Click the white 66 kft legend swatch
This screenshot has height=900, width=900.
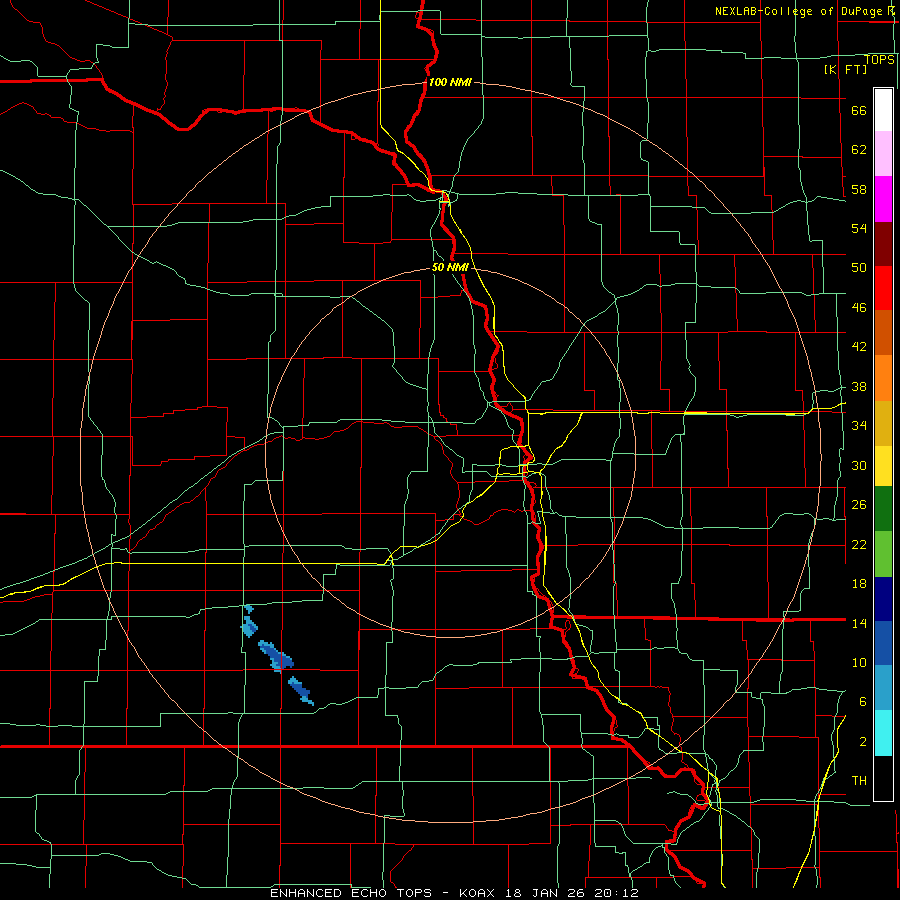pyautogui.click(x=883, y=110)
